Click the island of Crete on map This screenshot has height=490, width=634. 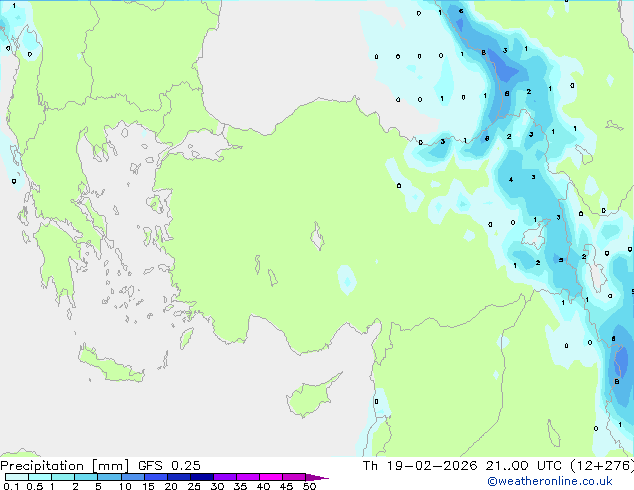click(x=110, y=365)
